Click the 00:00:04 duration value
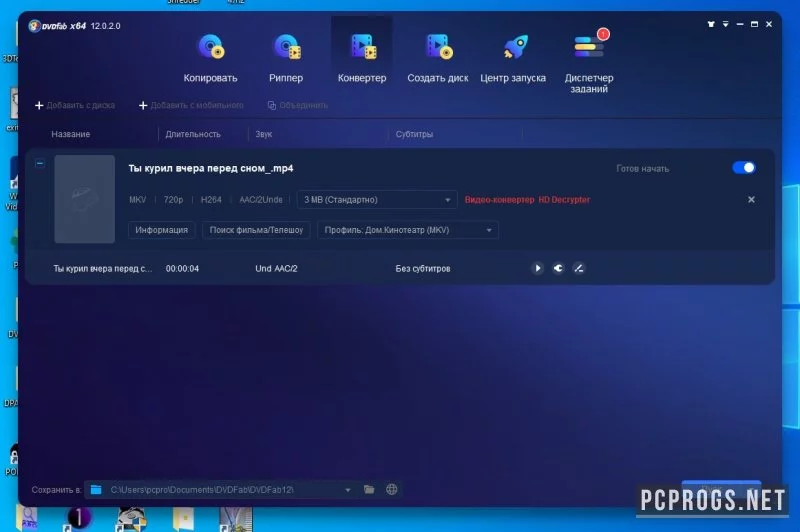800x532 pixels. coord(182,268)
